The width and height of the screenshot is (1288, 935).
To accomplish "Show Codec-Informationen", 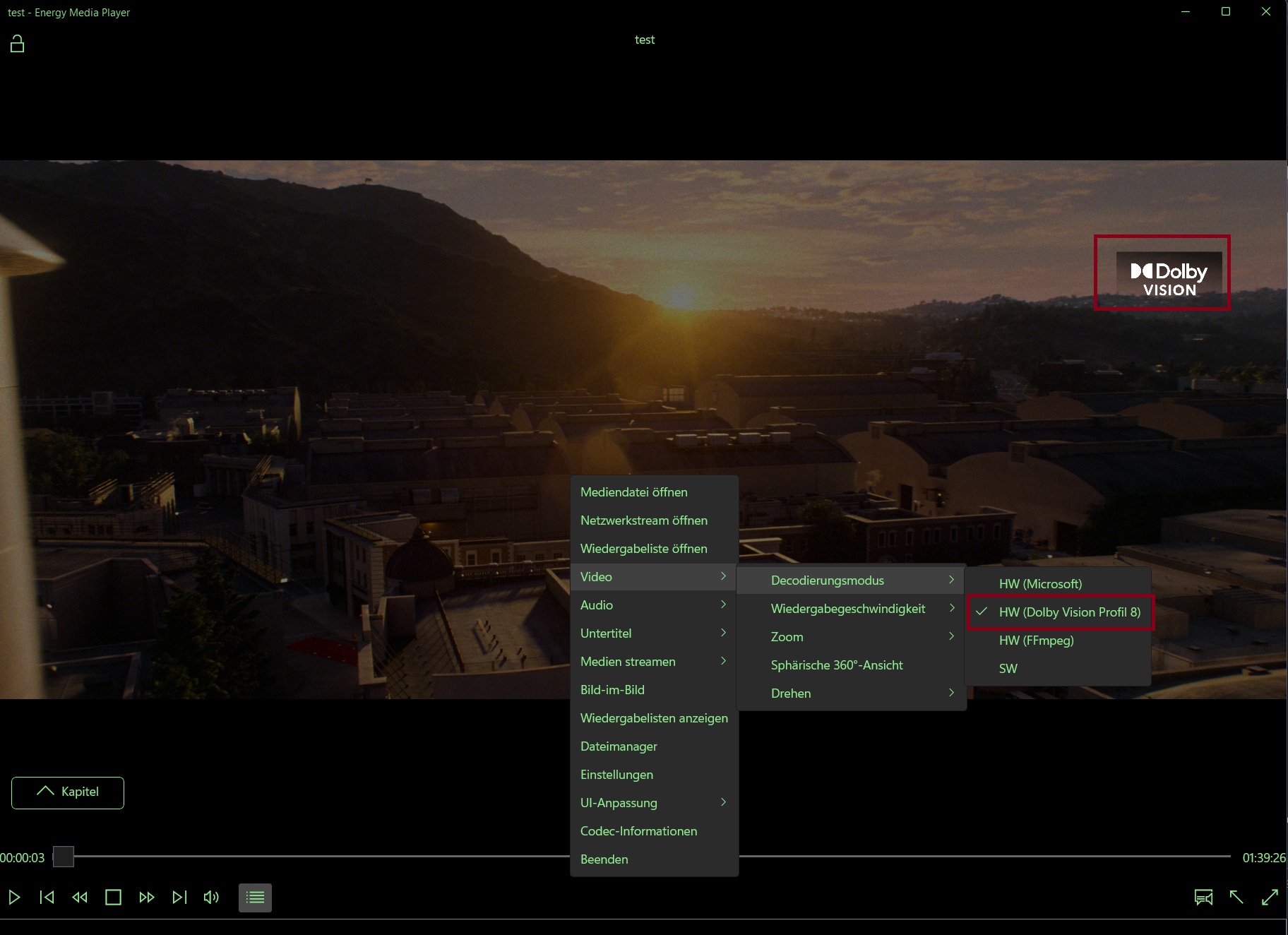I will point(654,831).
